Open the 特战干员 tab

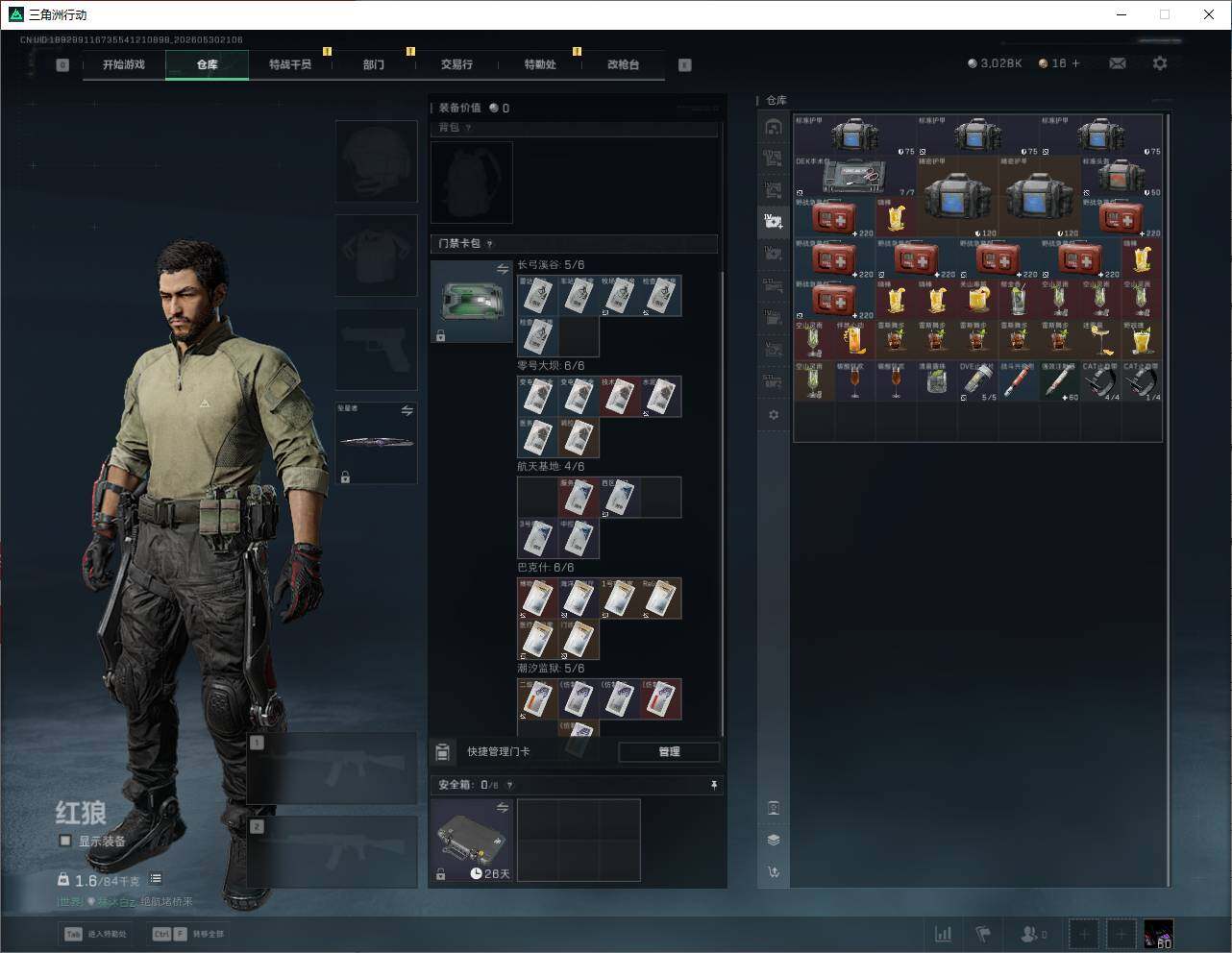tap(290, 64)
